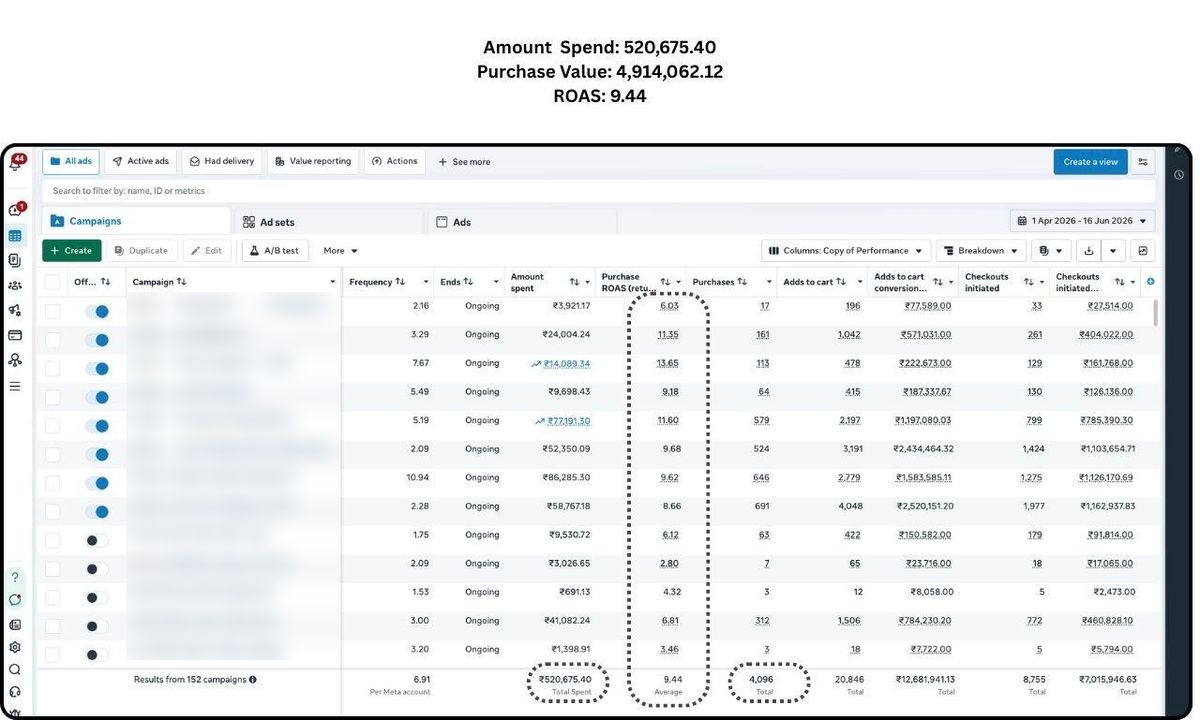Select the All ads view
This screenshot has width=1200, height=720.
click(x=71, y=161)
